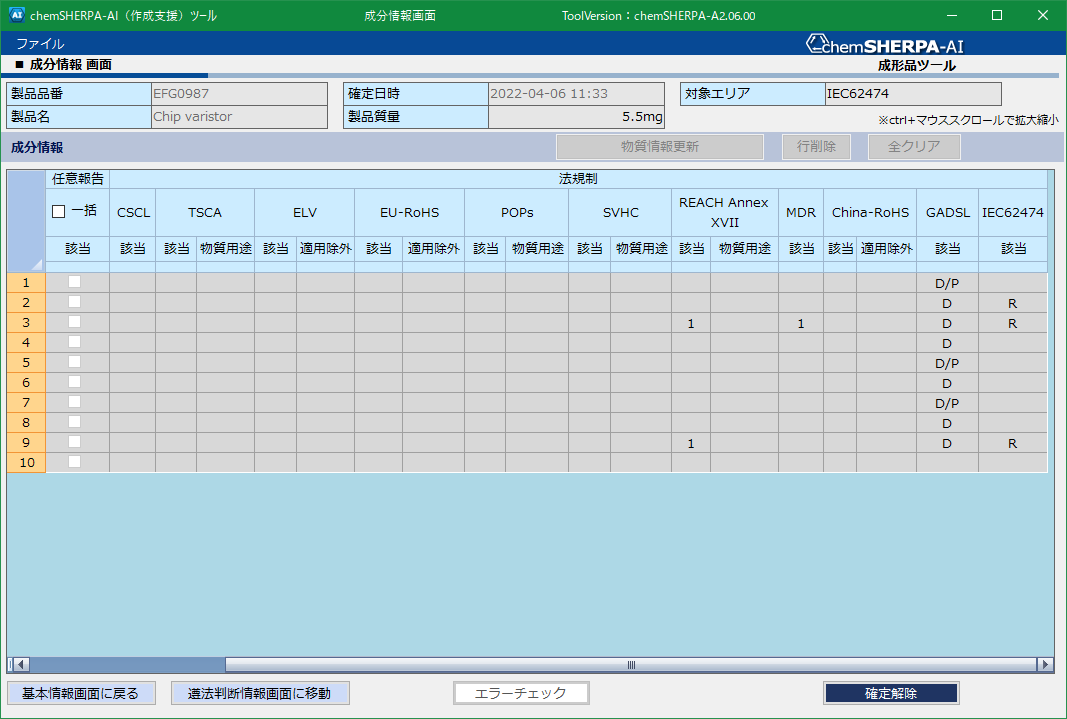Click 遵法判断情報画面に移動 button
Image resolution: width=1067 pixels, height=719 pixels.
pyautogui.click(x=260, y=693)
